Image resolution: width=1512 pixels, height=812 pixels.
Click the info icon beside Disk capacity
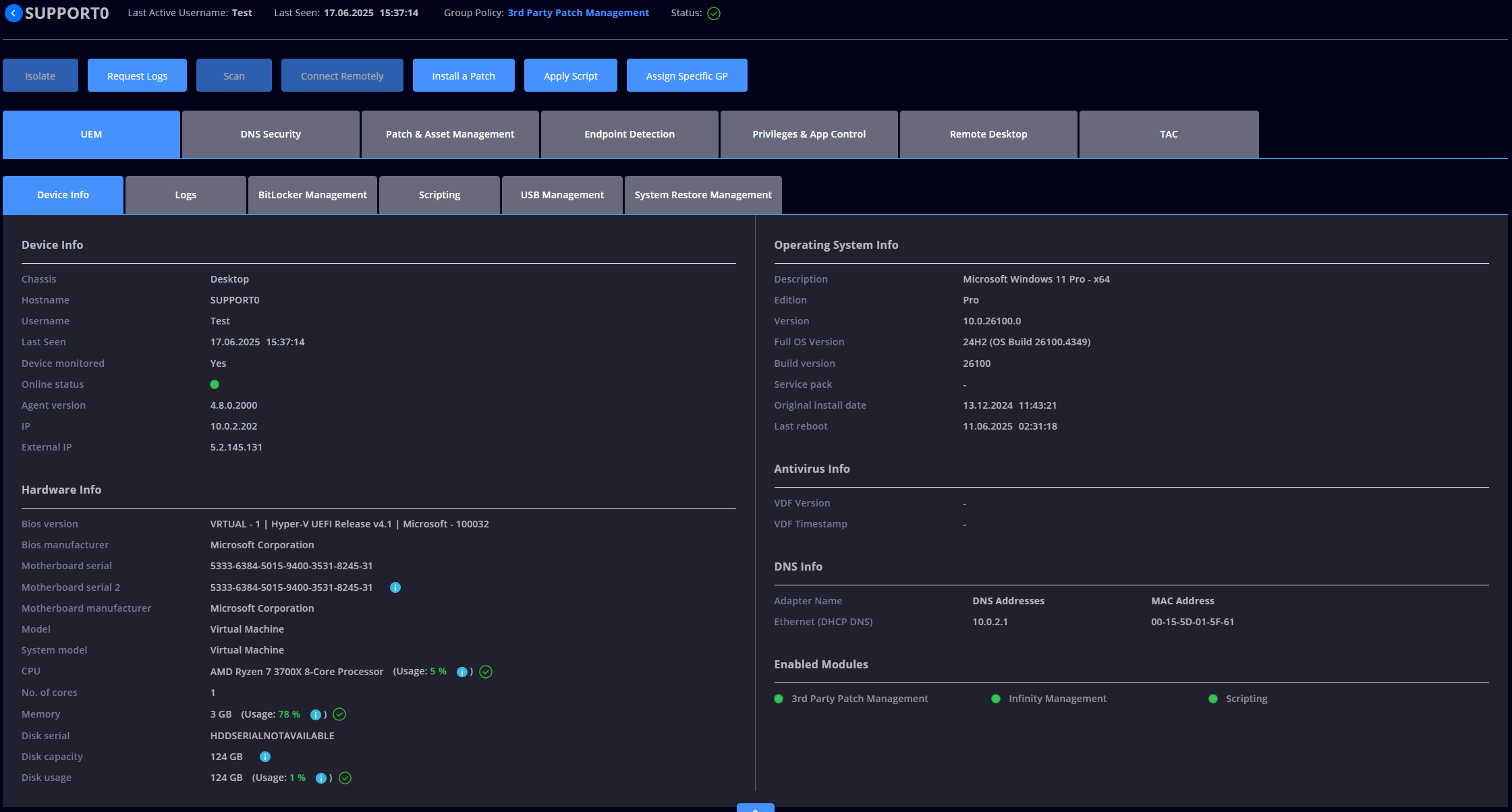265,757
